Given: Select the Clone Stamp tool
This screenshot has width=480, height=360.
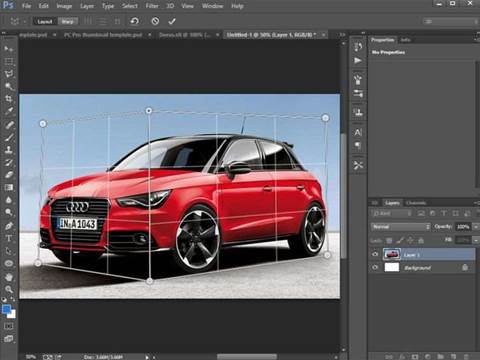Looking at the screenshot, I should pyautogui.click(x=8, y=150).
